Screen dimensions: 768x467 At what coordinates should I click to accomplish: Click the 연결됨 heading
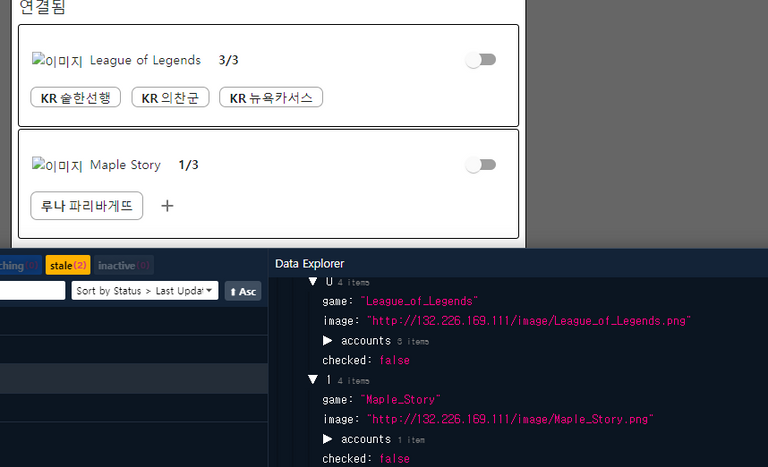[x=42, y=7]
